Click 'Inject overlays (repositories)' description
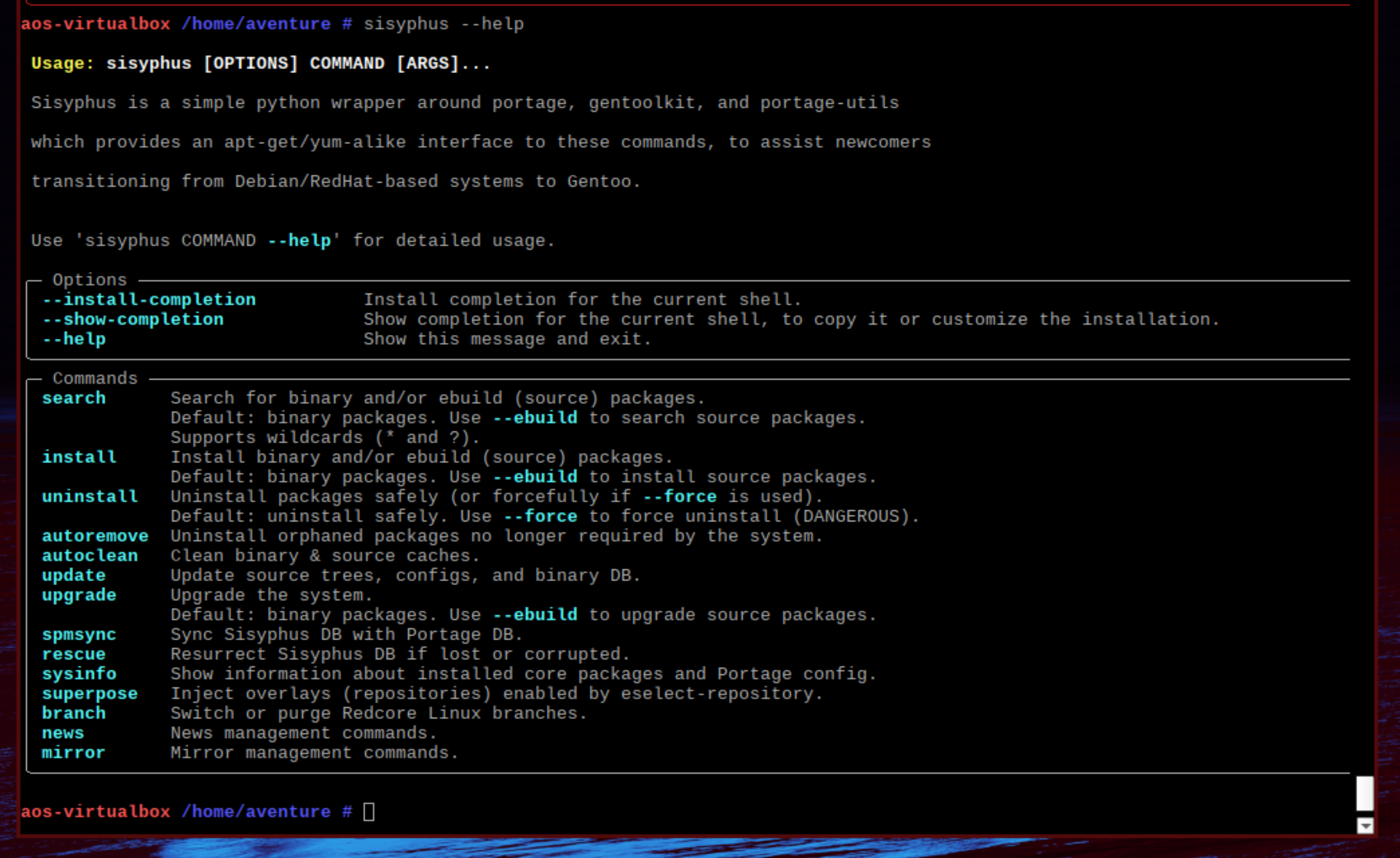 (496, 693)
